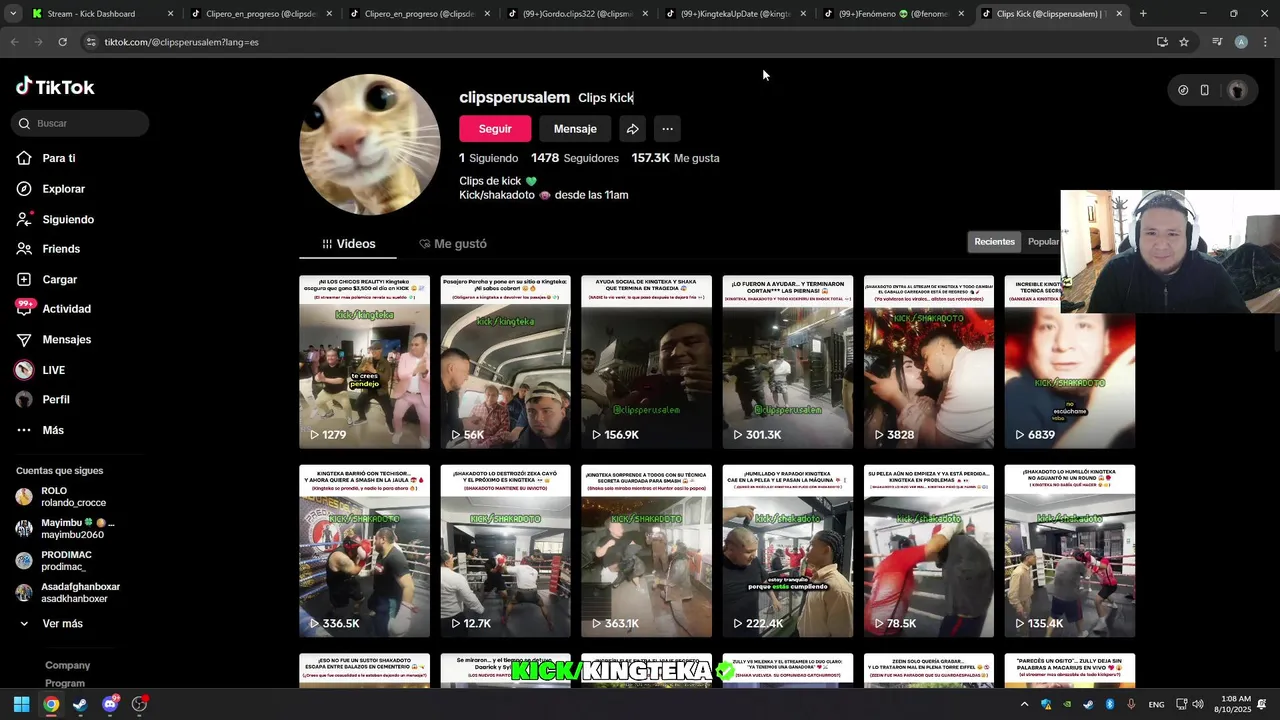Image resolution: width=1280 pixels, height=720 pixels.
Task: Play video with 156.9K views
Action: pos(646,362)
